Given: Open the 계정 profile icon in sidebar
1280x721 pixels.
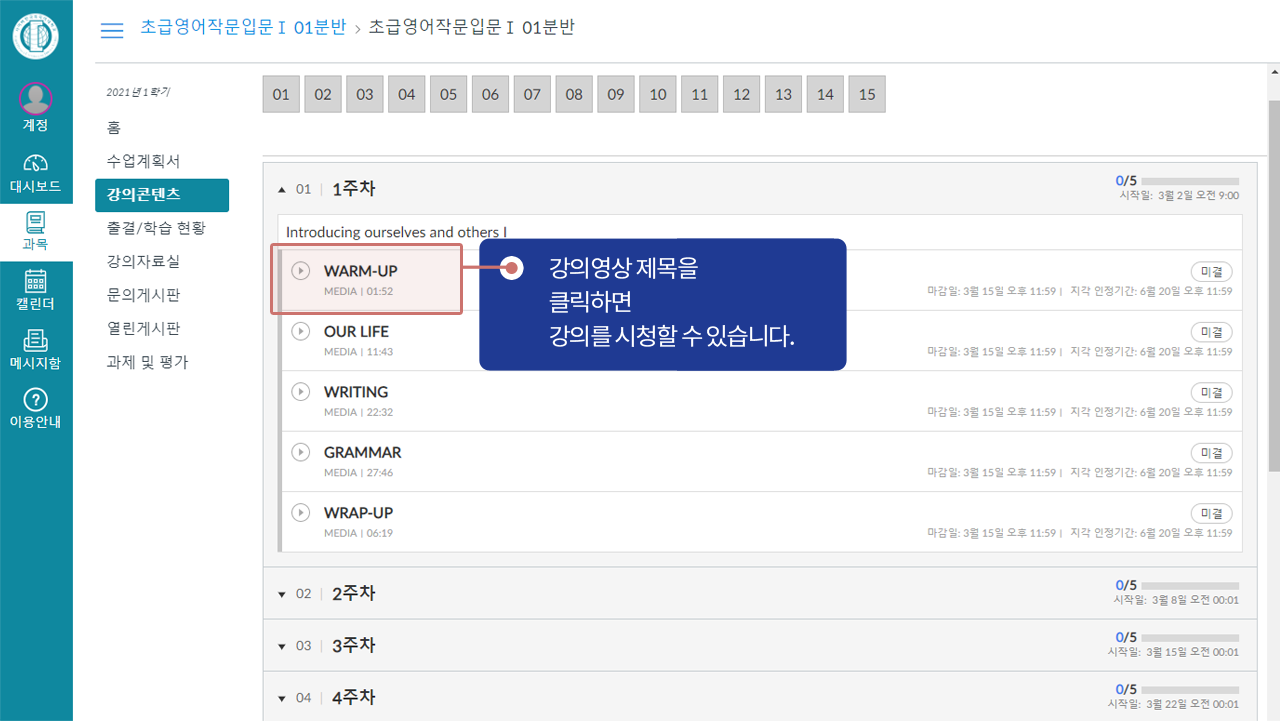Looking at the screenshot, I should 35,105.
